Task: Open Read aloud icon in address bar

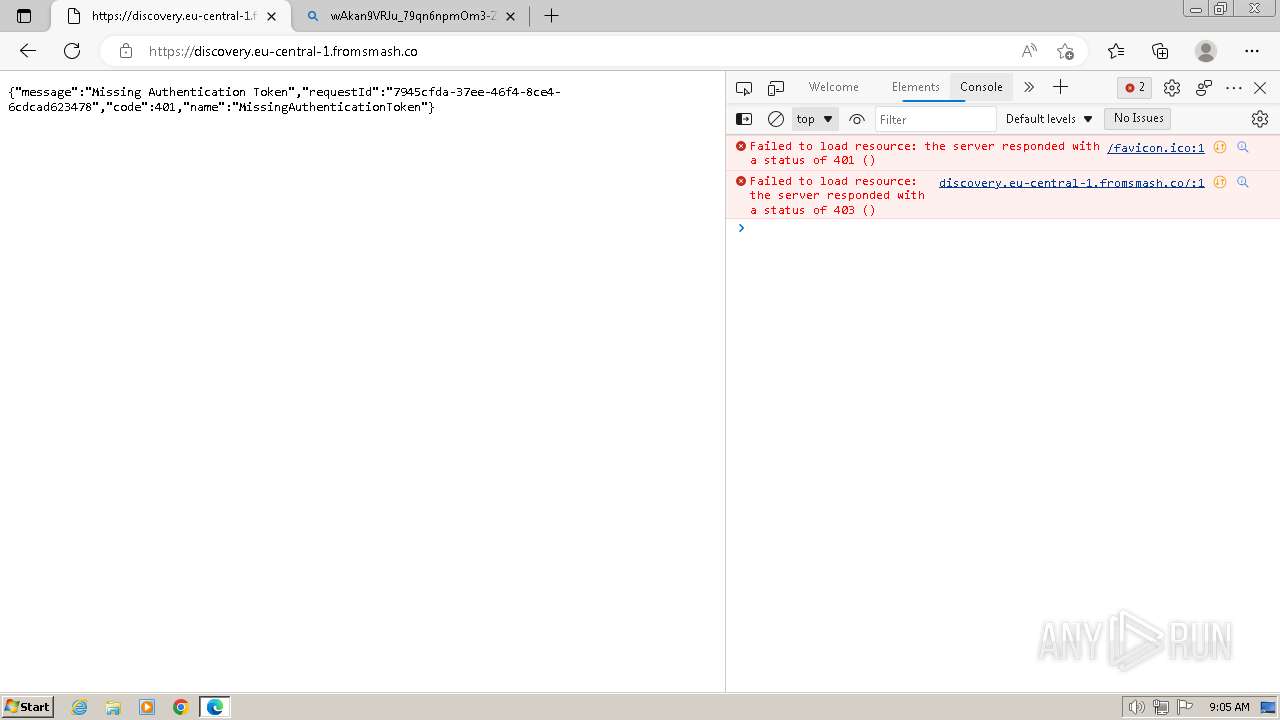Action: (x=1029, y=51)
